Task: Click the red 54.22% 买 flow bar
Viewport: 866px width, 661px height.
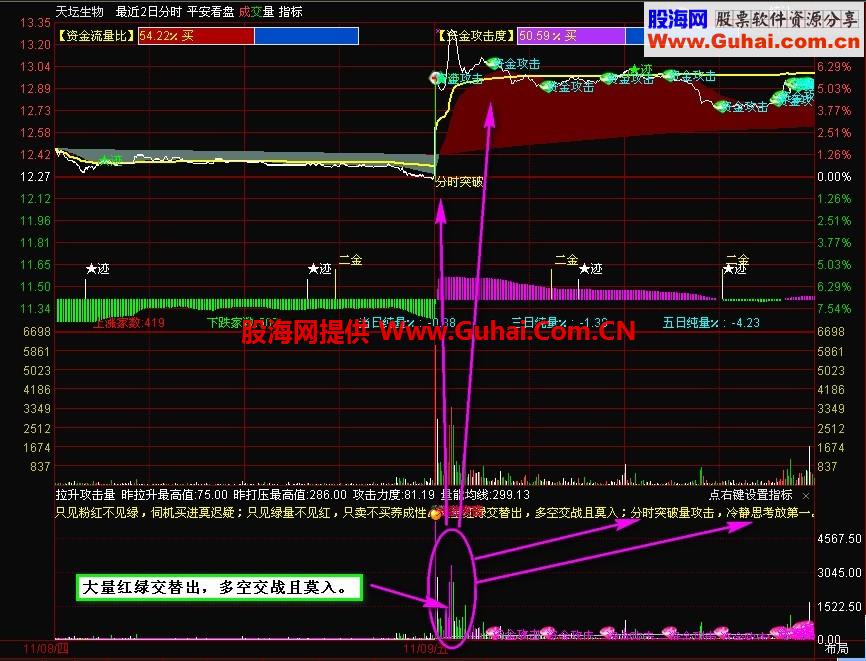Action: pos(196,36)
